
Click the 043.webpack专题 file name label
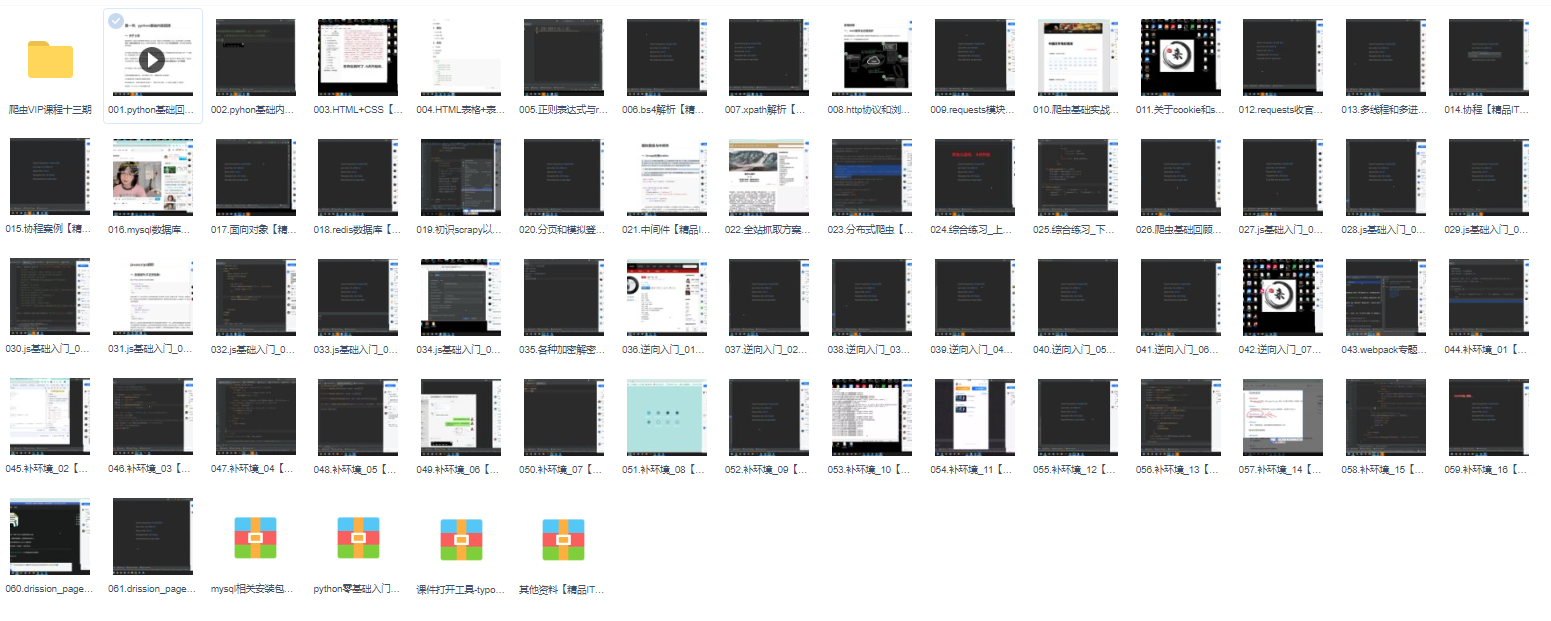tap(1386, 349)
